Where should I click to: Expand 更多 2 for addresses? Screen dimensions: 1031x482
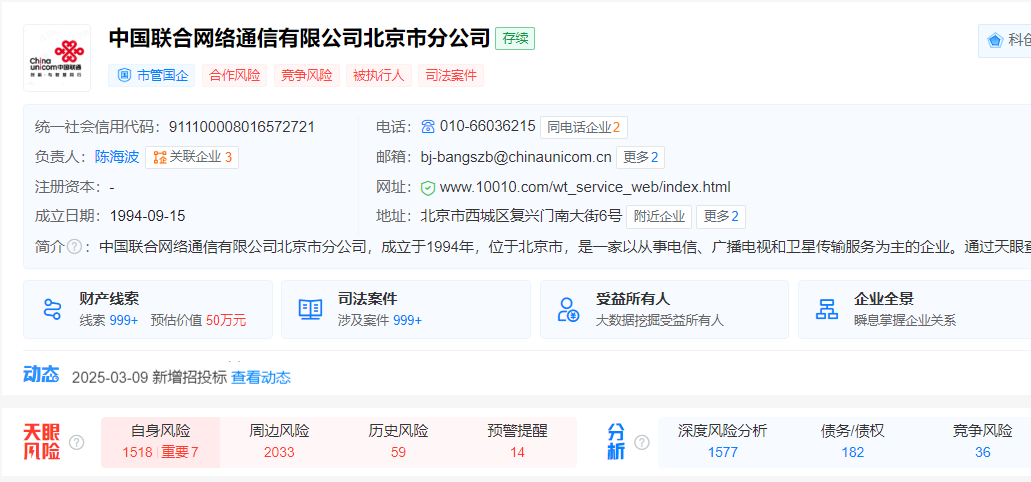[721, 216]
